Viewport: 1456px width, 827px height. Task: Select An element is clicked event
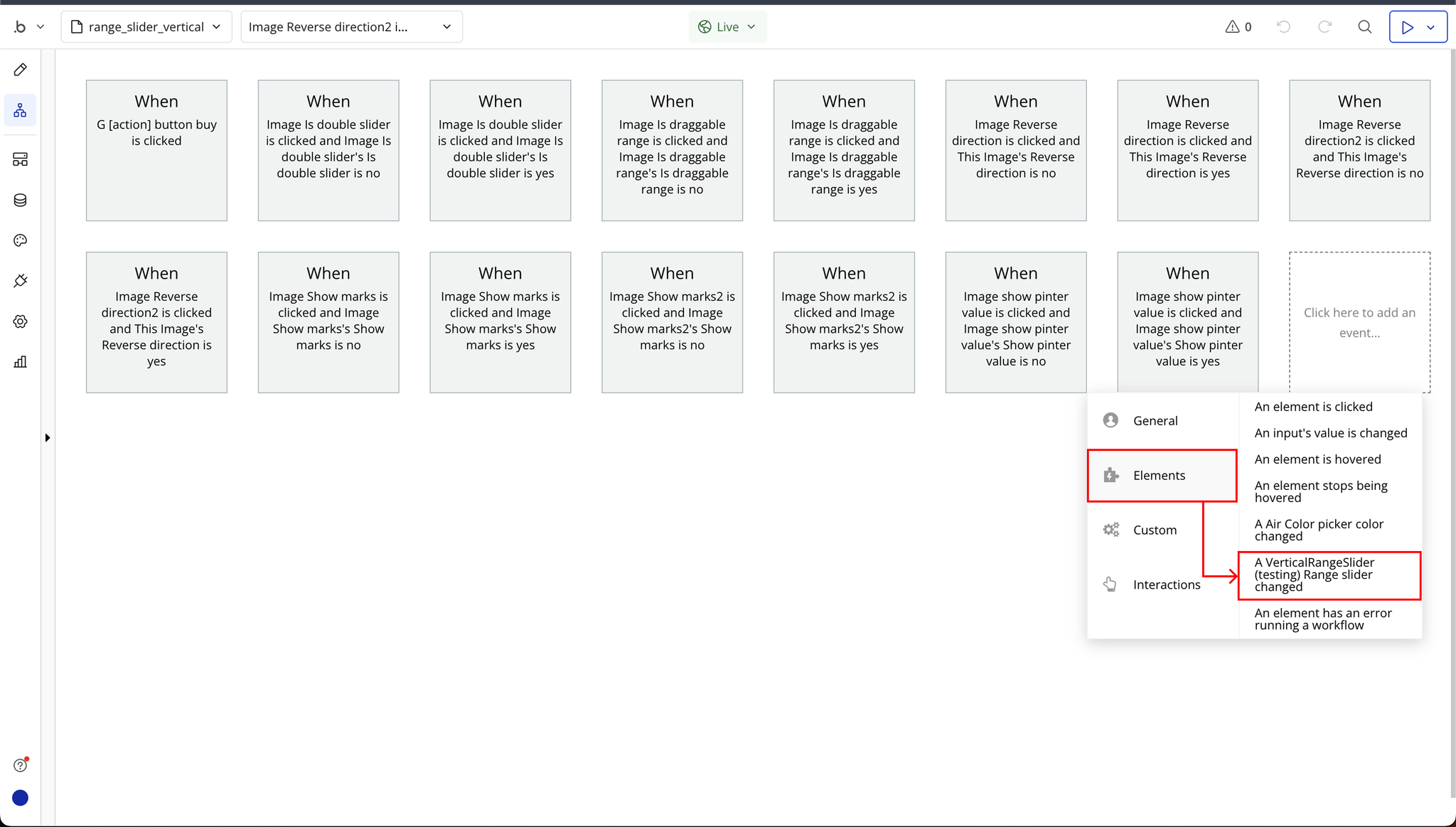coord(1313,407)
